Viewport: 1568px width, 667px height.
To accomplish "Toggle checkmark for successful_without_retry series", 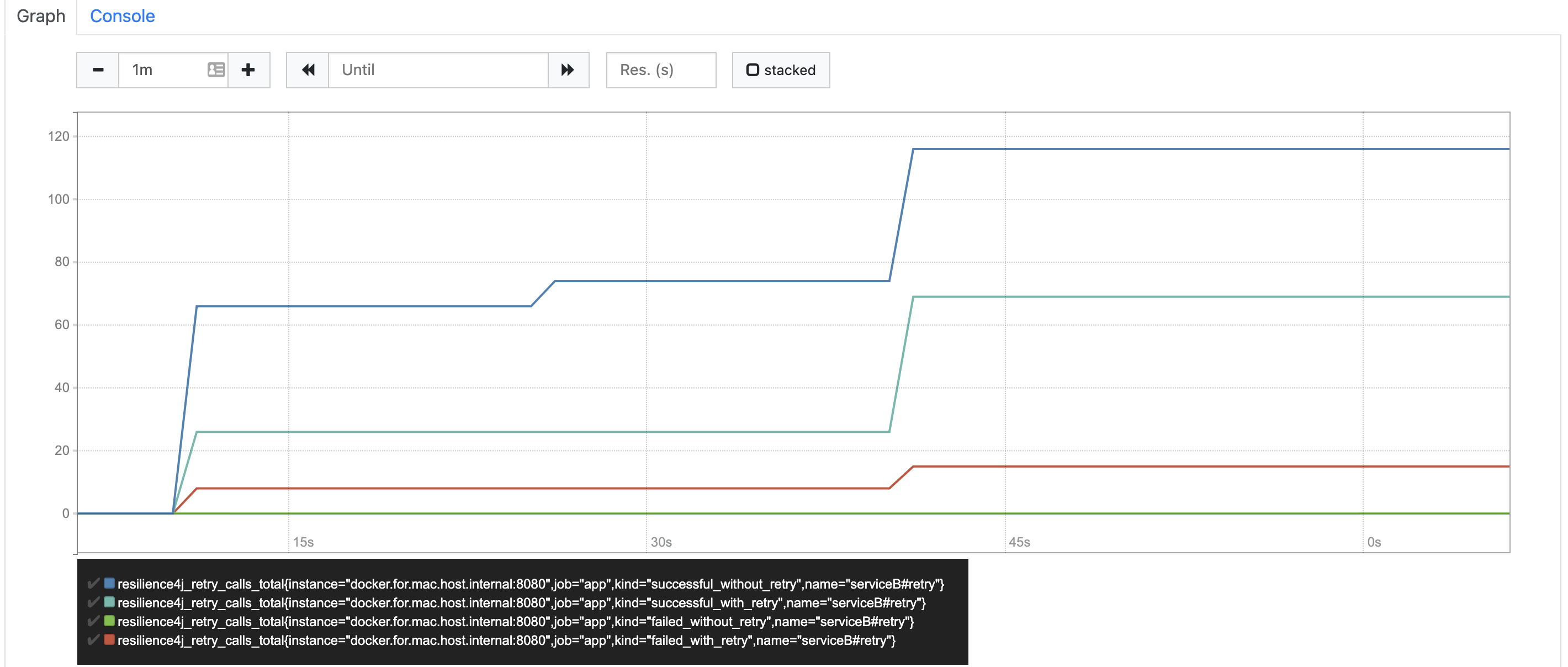I will (x=93, y=584).
